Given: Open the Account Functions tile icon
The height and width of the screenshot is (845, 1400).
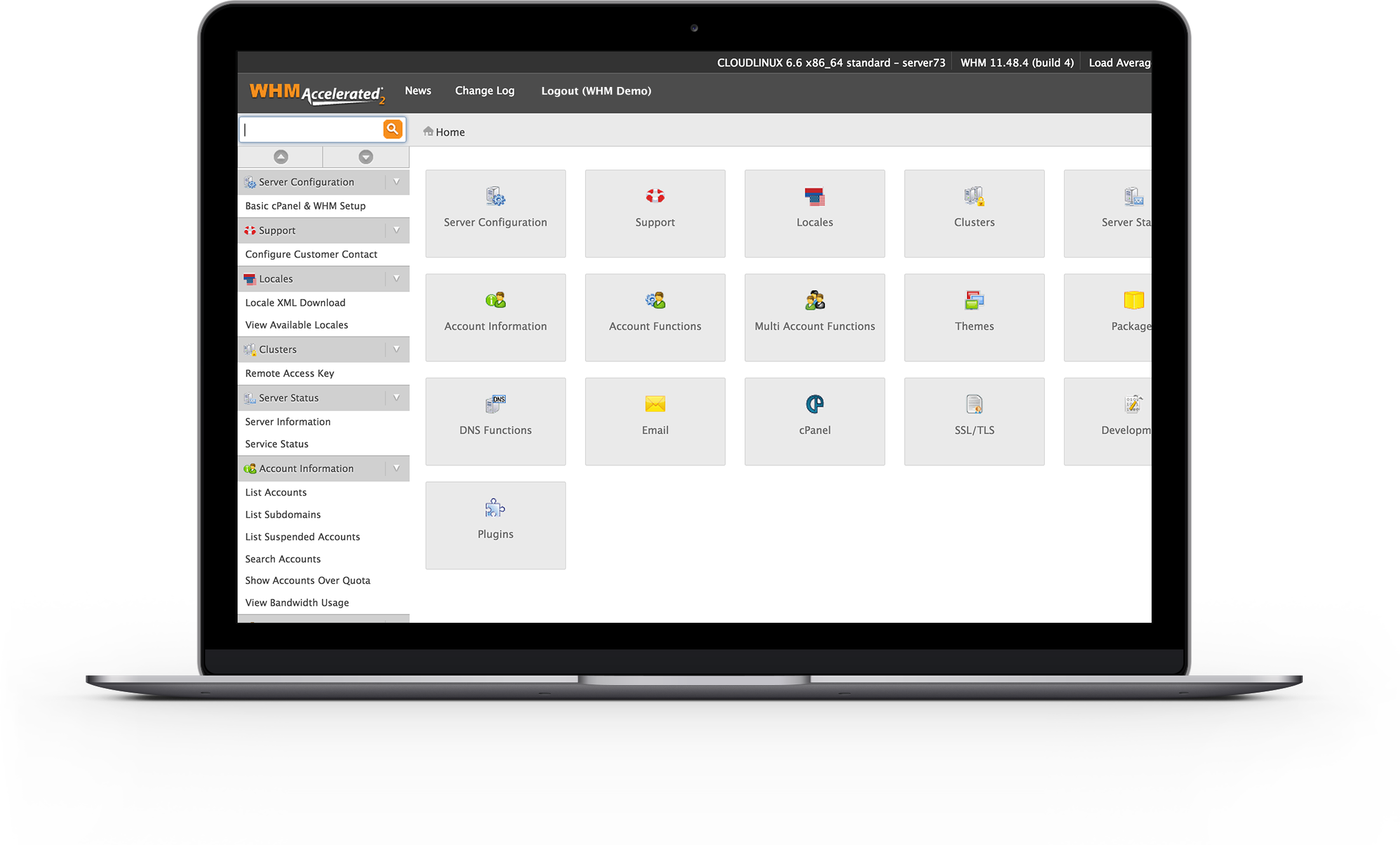Looking at the screenshot, I should click(655, 300).
